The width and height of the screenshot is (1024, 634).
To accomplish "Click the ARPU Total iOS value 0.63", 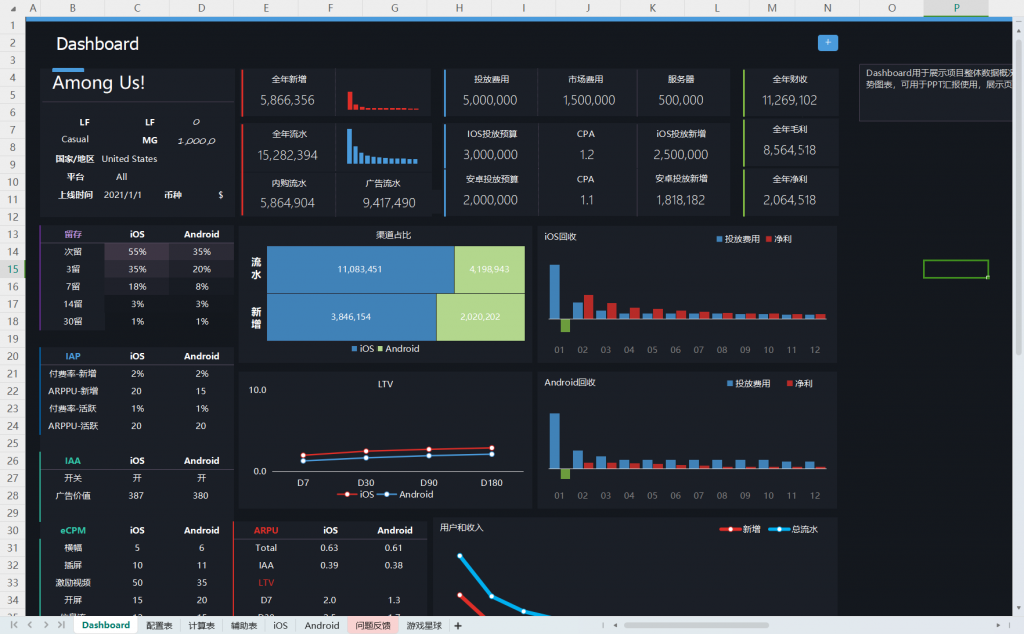I will (x=329, y=548).
